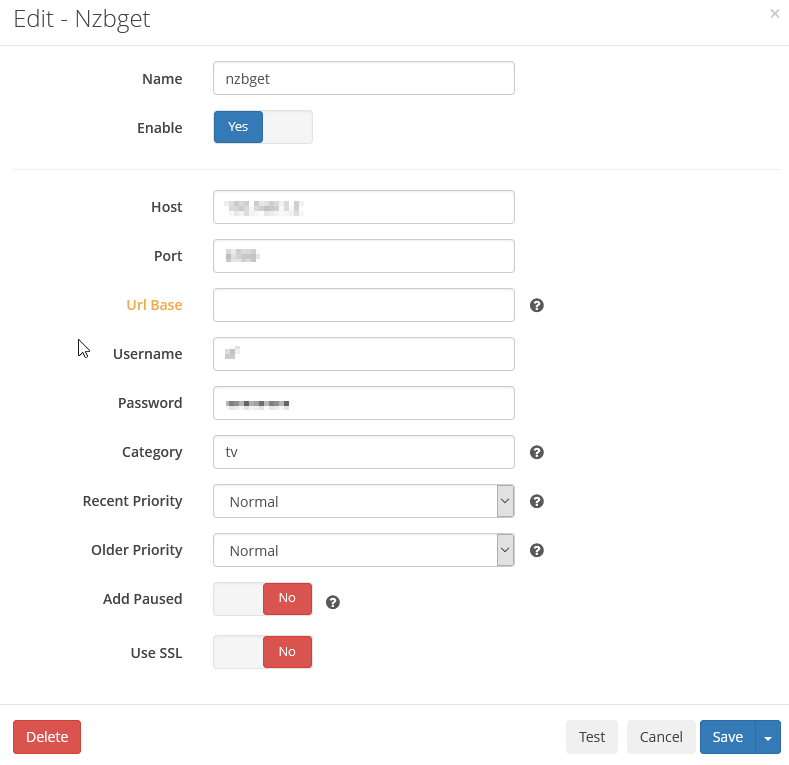Save the download client settings
The image size is (789, 765).
click(x=727, y=737)
